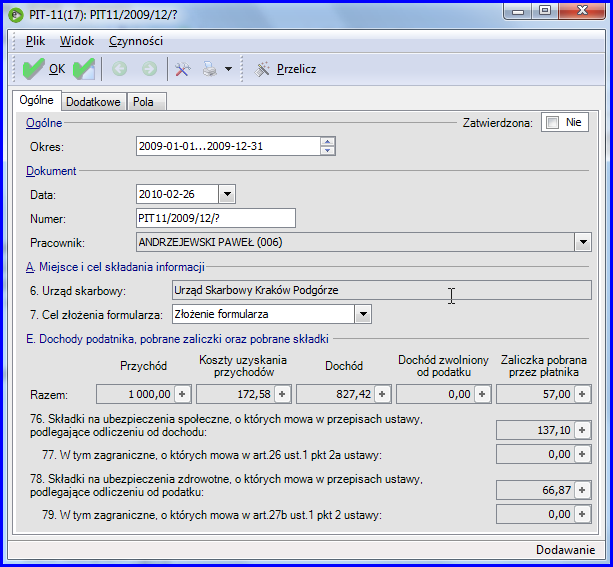Click plus button for field 76 value 137,10

[582, 430]
